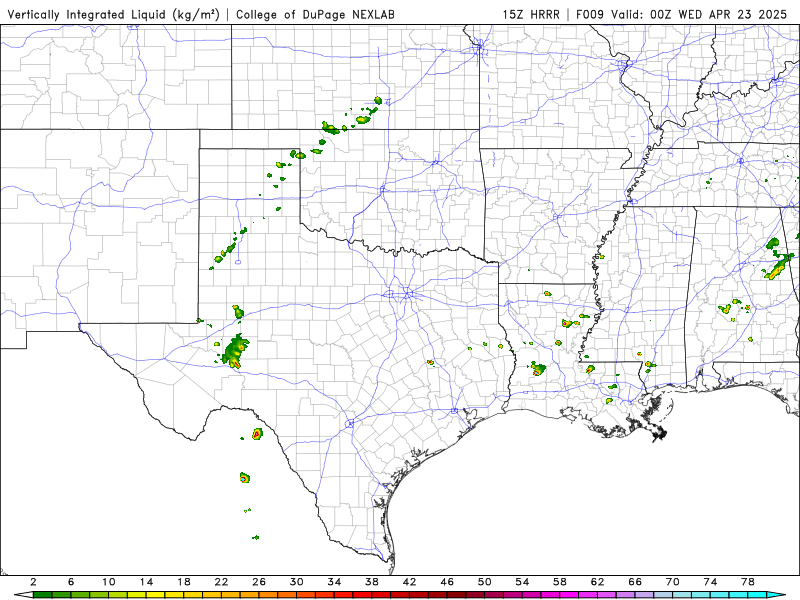Click the legend value 58

560,582
